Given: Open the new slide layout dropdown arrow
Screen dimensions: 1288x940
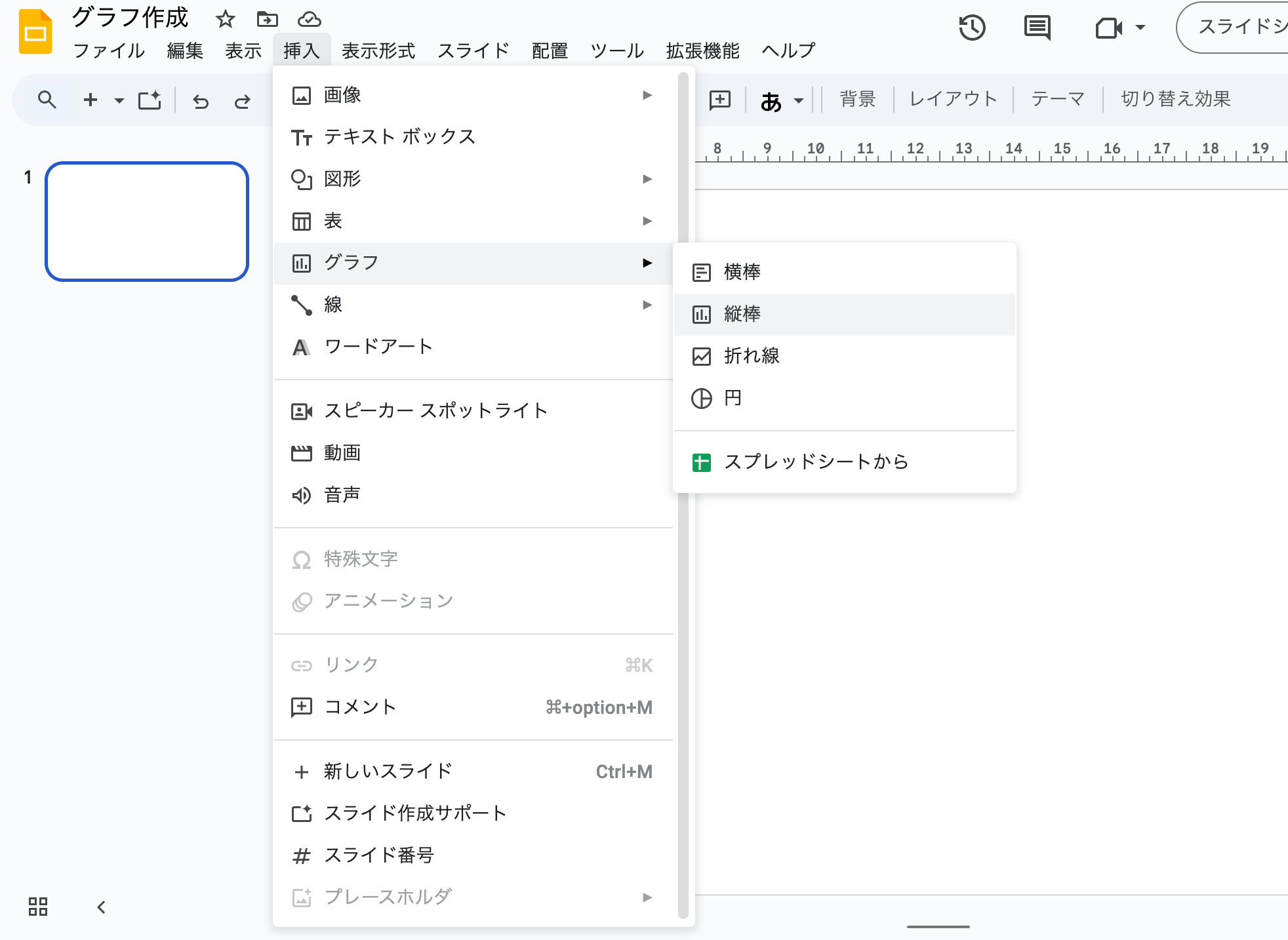Looking at the screenshot, I should tap(118, 100).
